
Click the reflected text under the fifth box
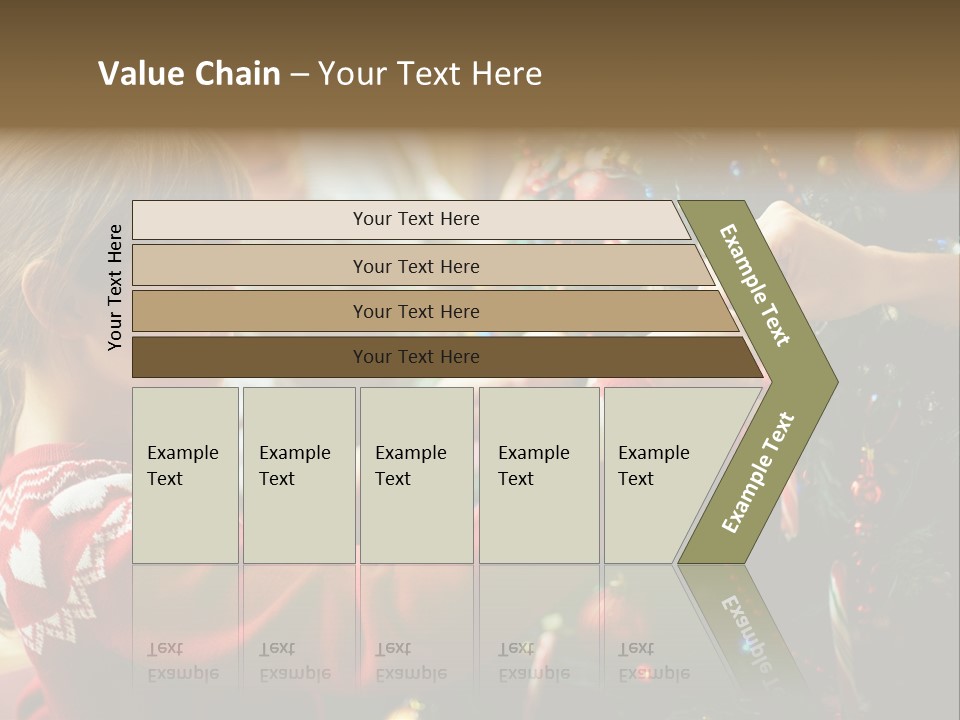[654, 661]
